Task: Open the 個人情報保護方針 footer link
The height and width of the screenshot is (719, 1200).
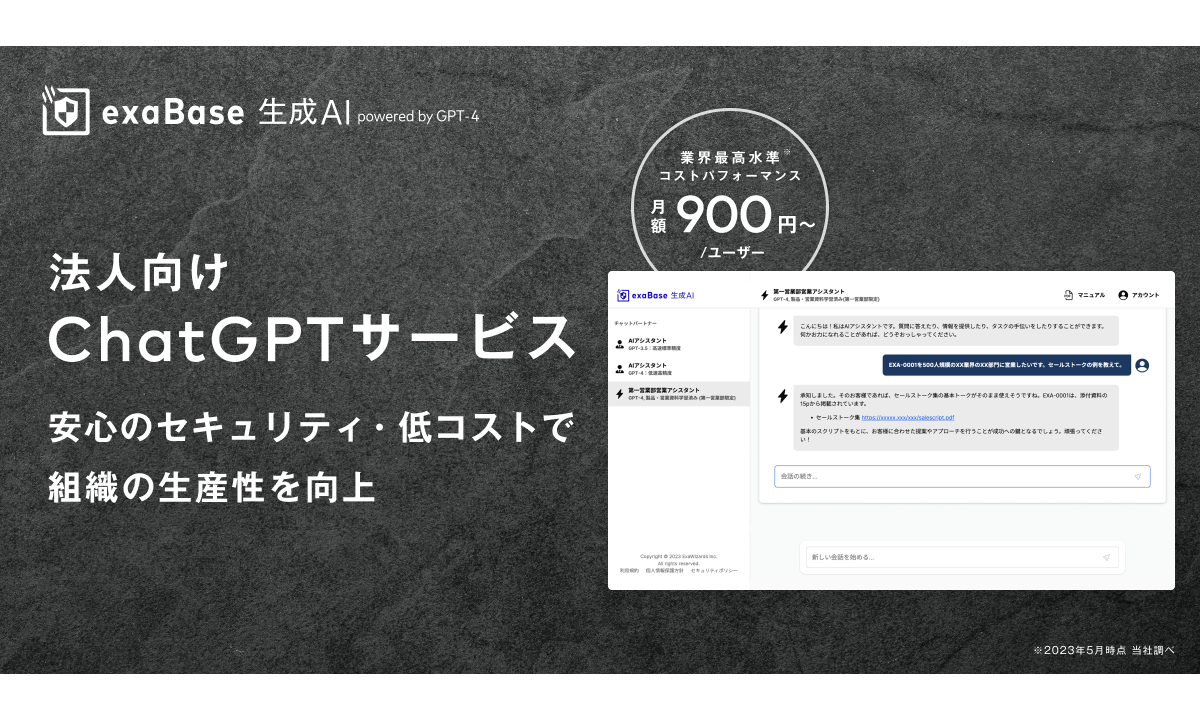Action: tap(663, 570)
